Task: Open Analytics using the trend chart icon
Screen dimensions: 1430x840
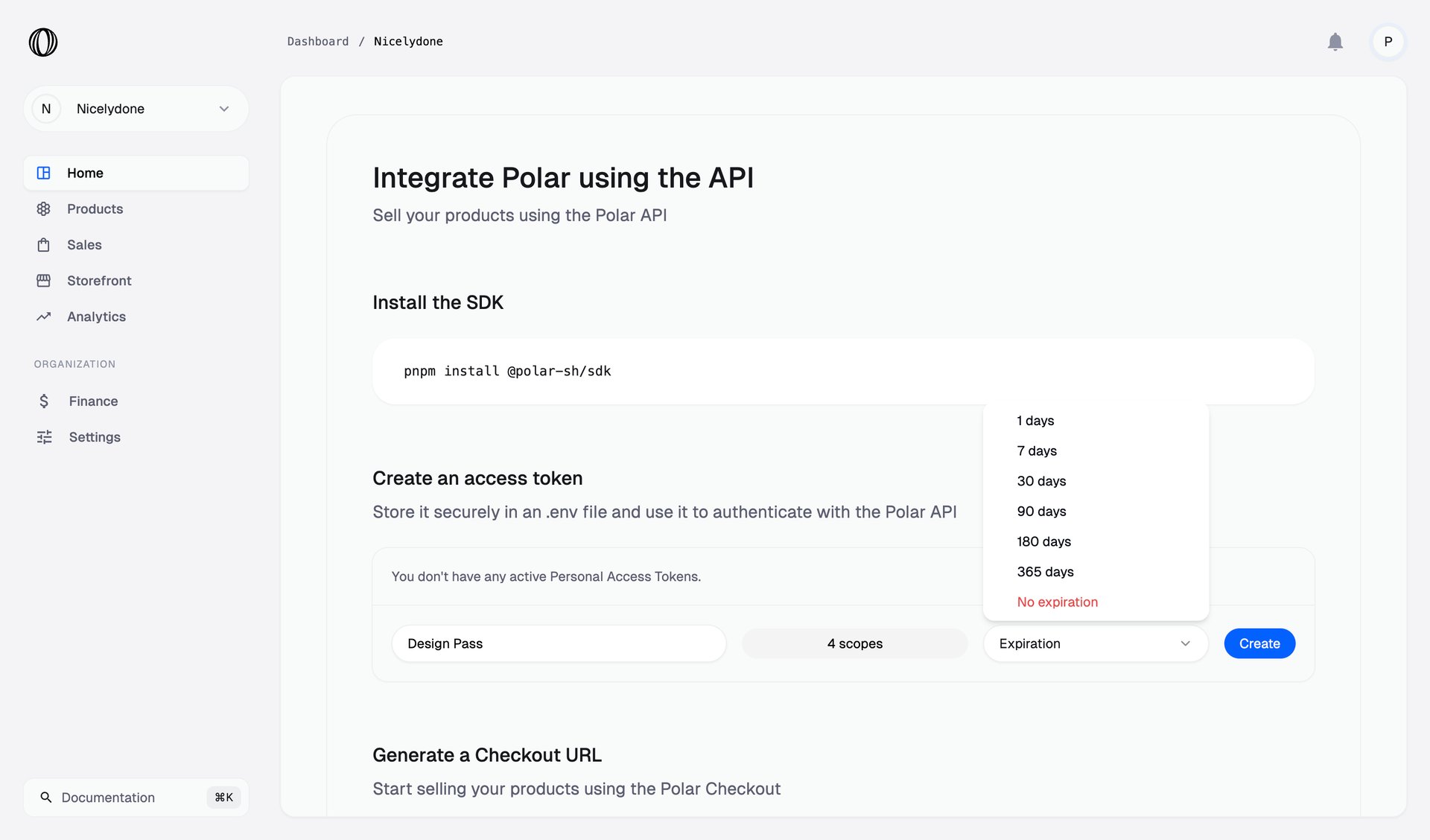Action: point(44,316)
